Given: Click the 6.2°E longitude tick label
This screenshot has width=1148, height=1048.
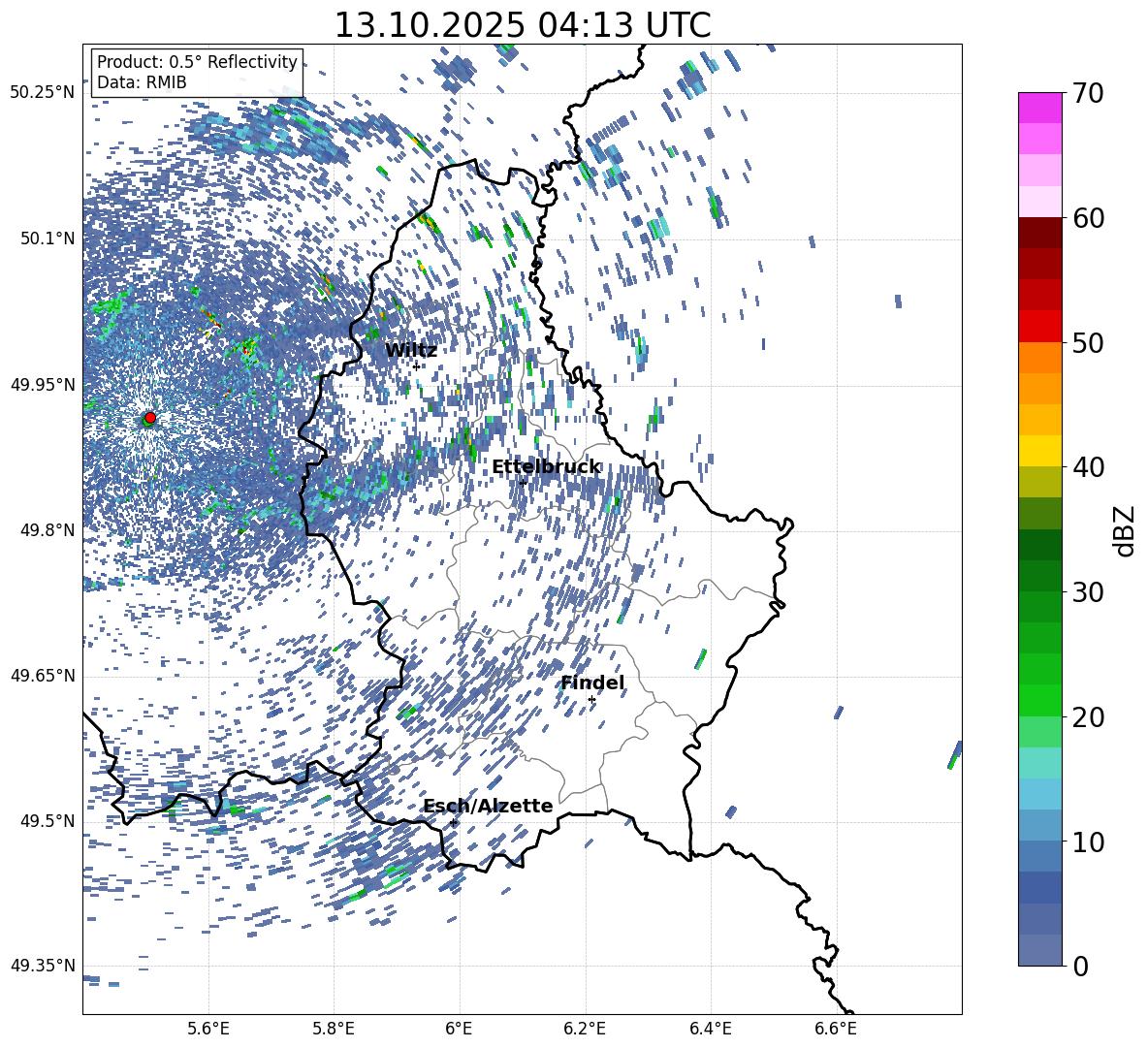Looking at the screenshot, I should [x=585, y=1029].
